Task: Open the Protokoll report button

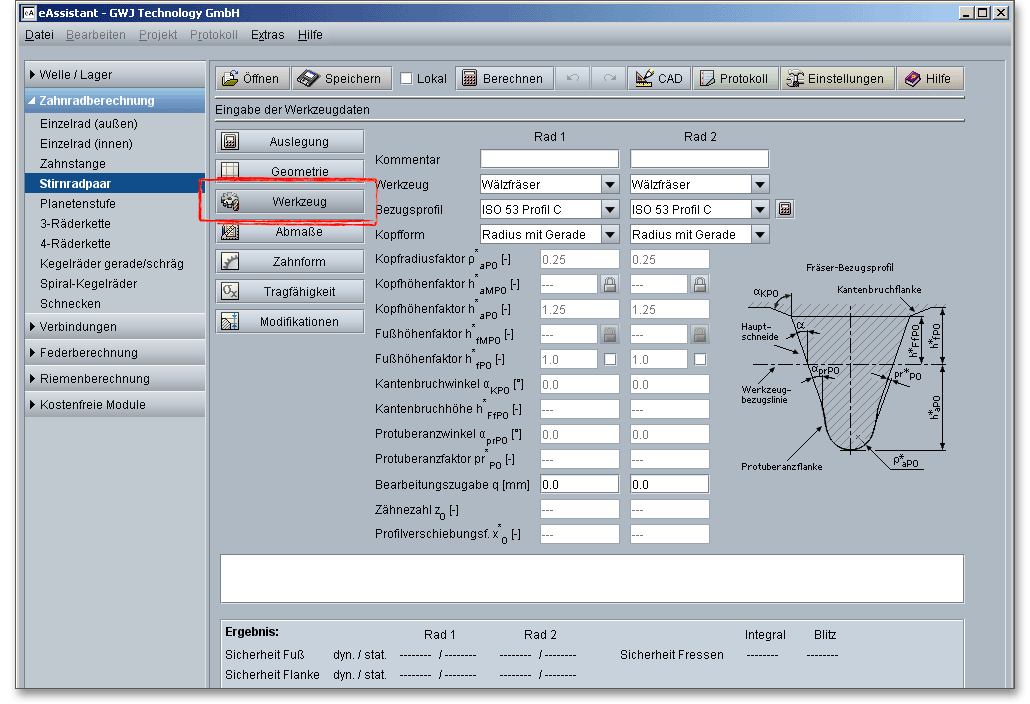Action: (735, 79)
